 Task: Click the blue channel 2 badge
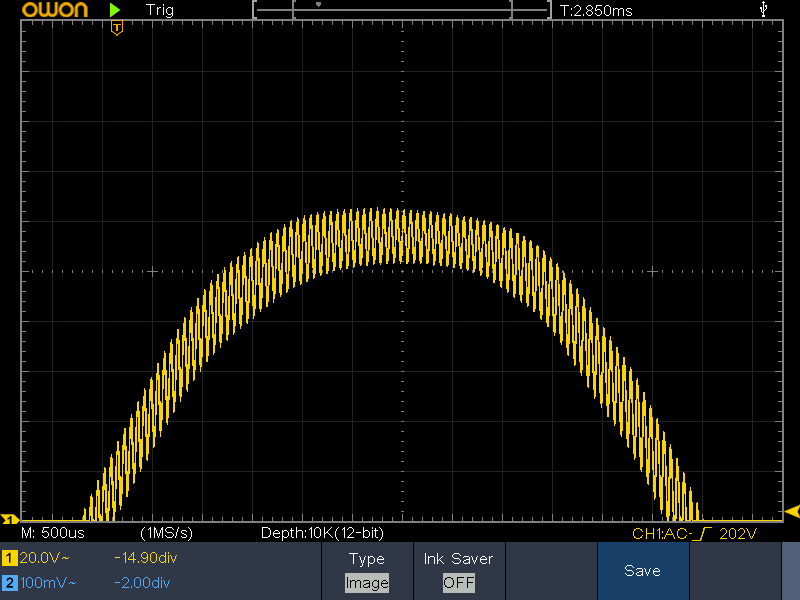(x=9, y=582)
